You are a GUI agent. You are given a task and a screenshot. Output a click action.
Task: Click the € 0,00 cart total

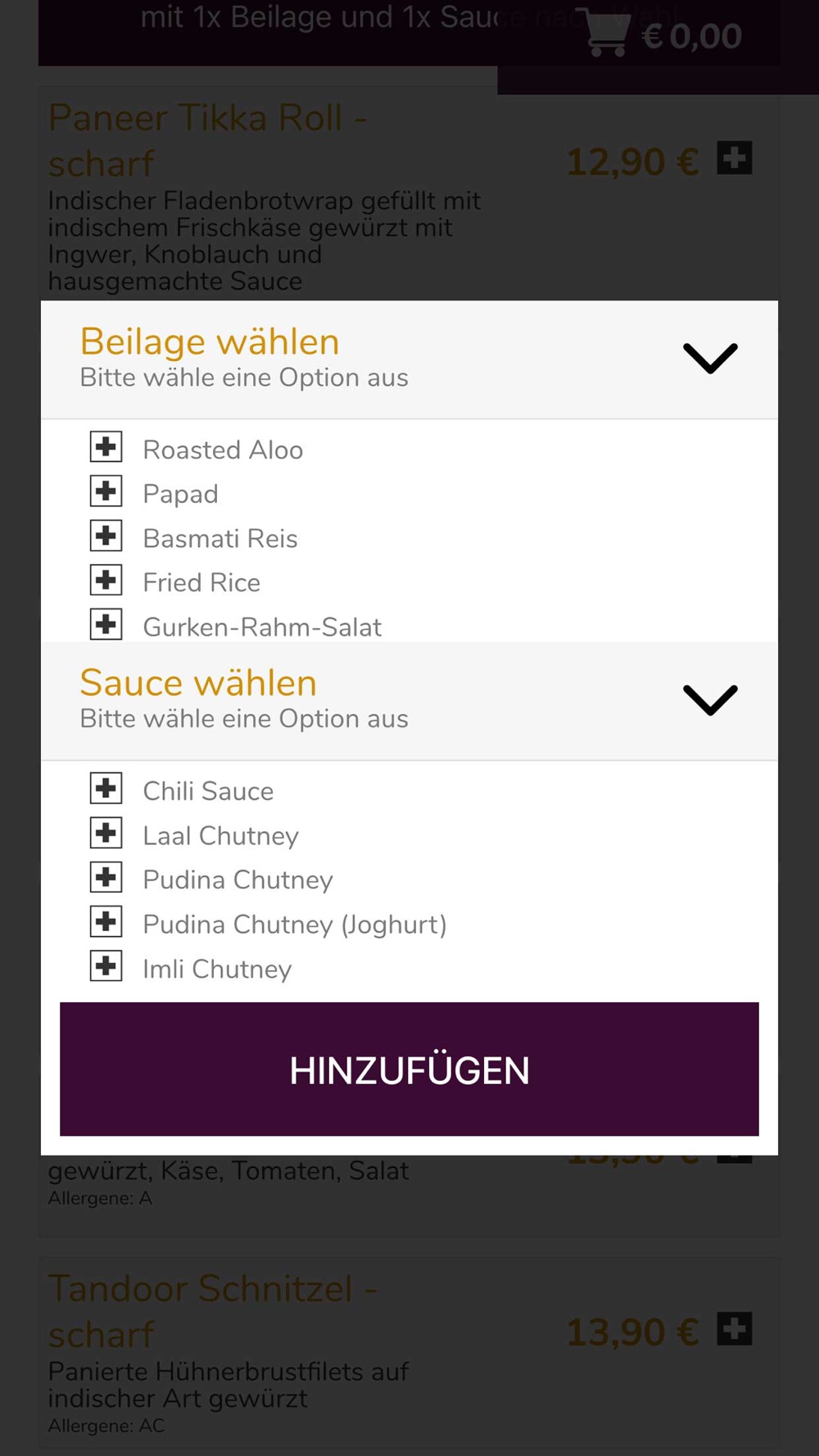point(692,36)
